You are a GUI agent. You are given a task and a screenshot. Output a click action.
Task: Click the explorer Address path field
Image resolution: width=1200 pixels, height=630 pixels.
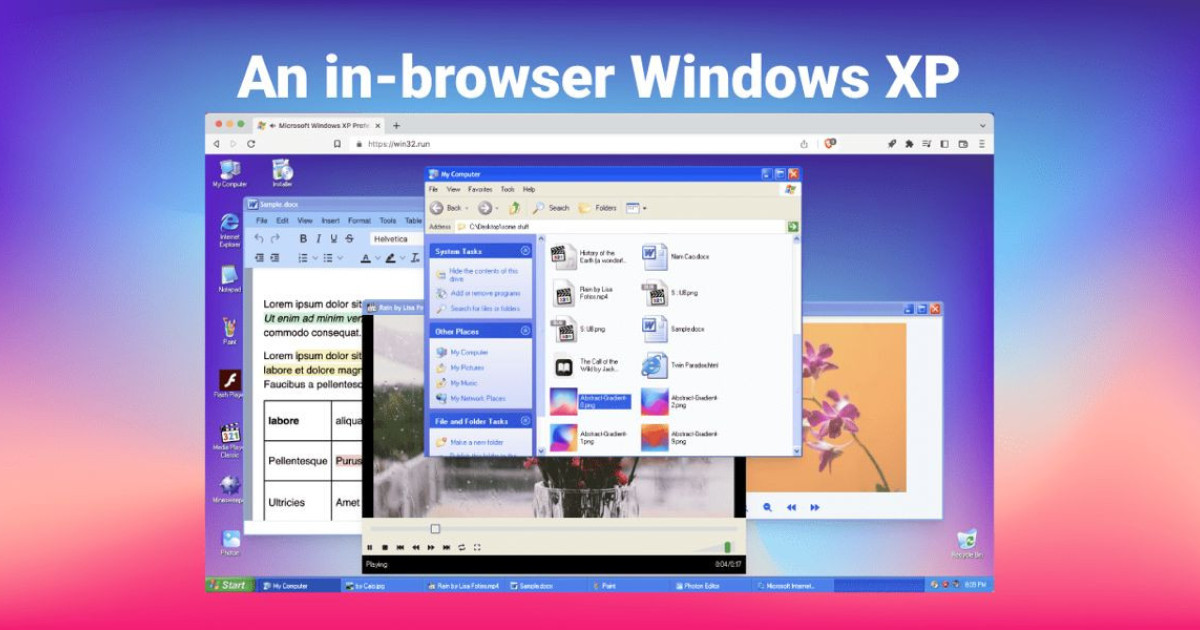[620, 227]
